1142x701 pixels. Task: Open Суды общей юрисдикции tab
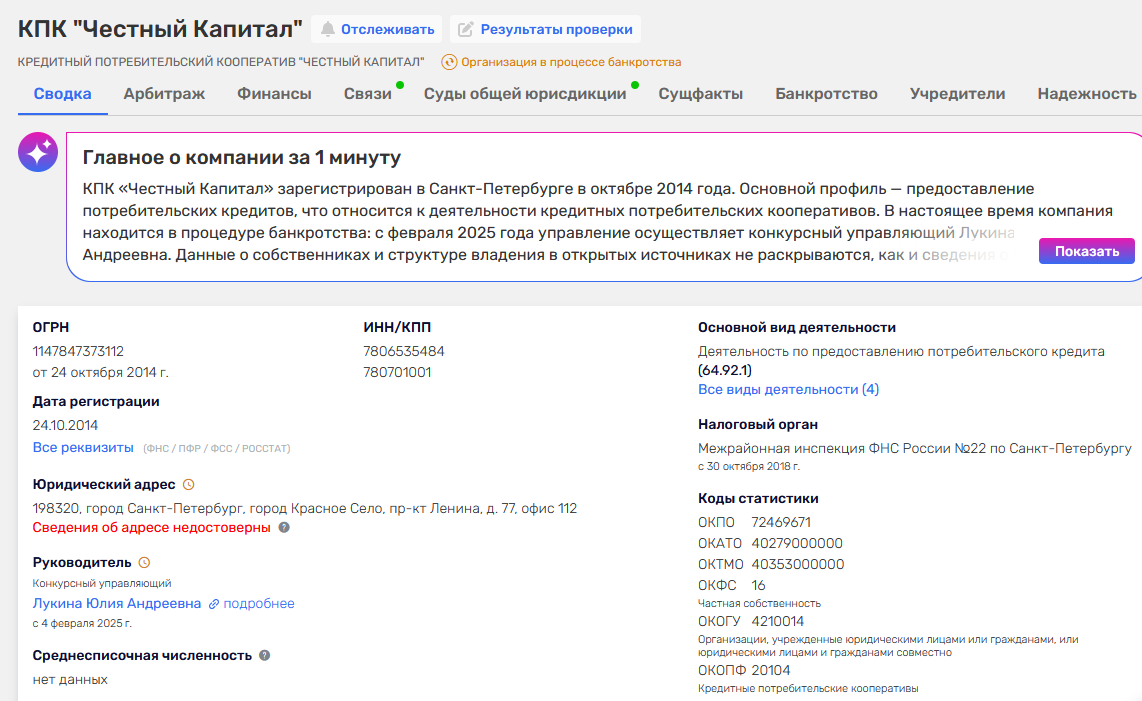pos(525,94)
